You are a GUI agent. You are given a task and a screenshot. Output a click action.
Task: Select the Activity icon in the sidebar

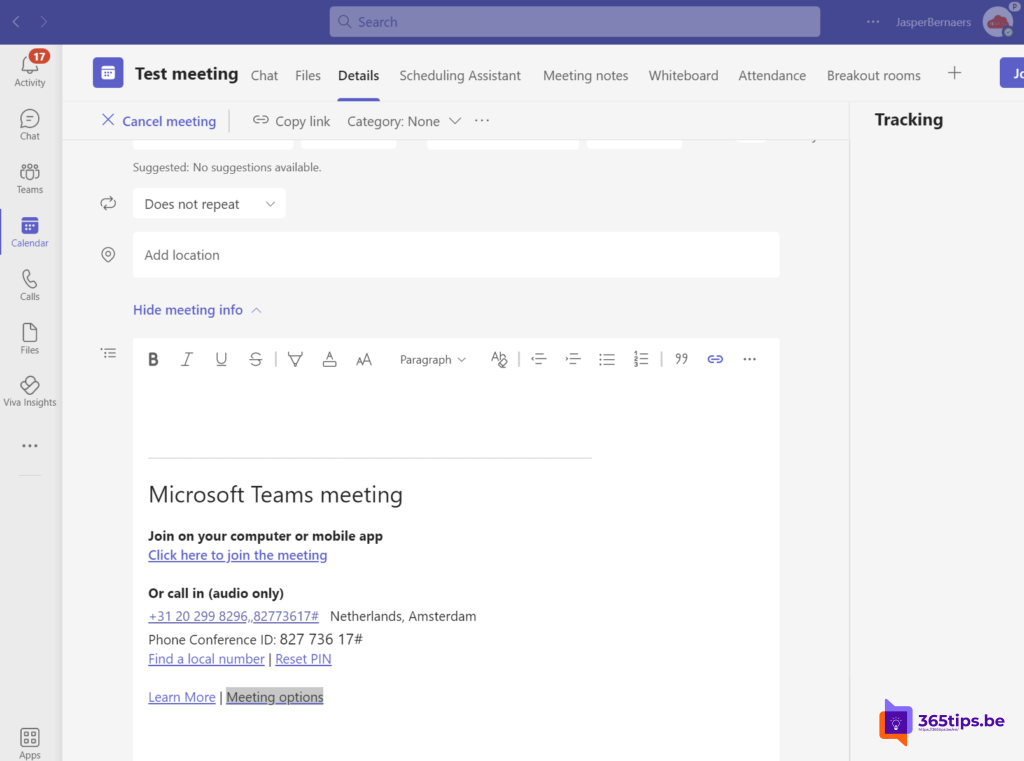coord(29,68)
